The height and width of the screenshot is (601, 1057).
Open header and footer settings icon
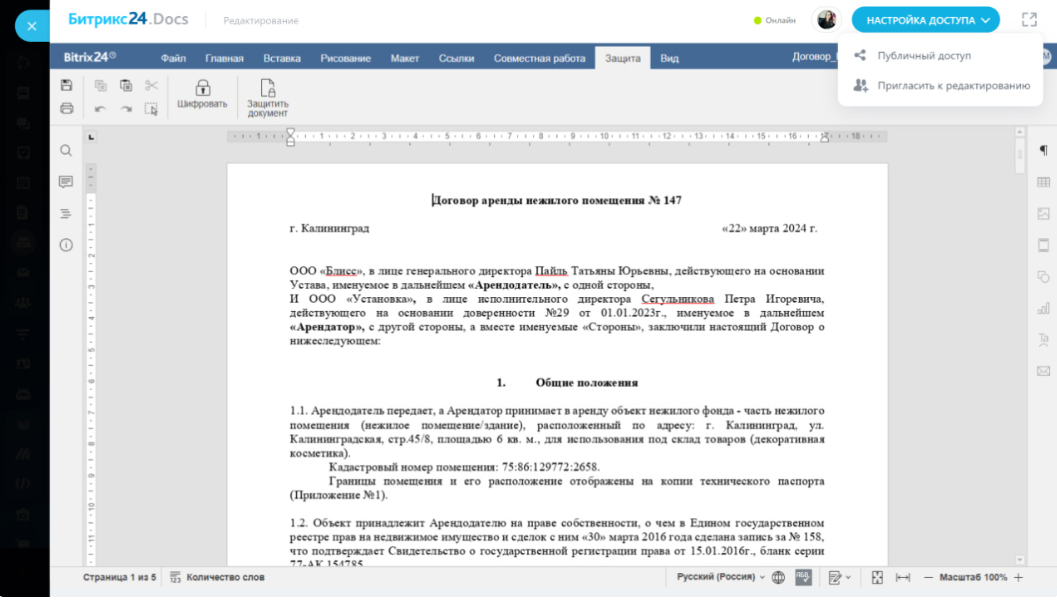pyautogui.click(x=1043, y=245)
